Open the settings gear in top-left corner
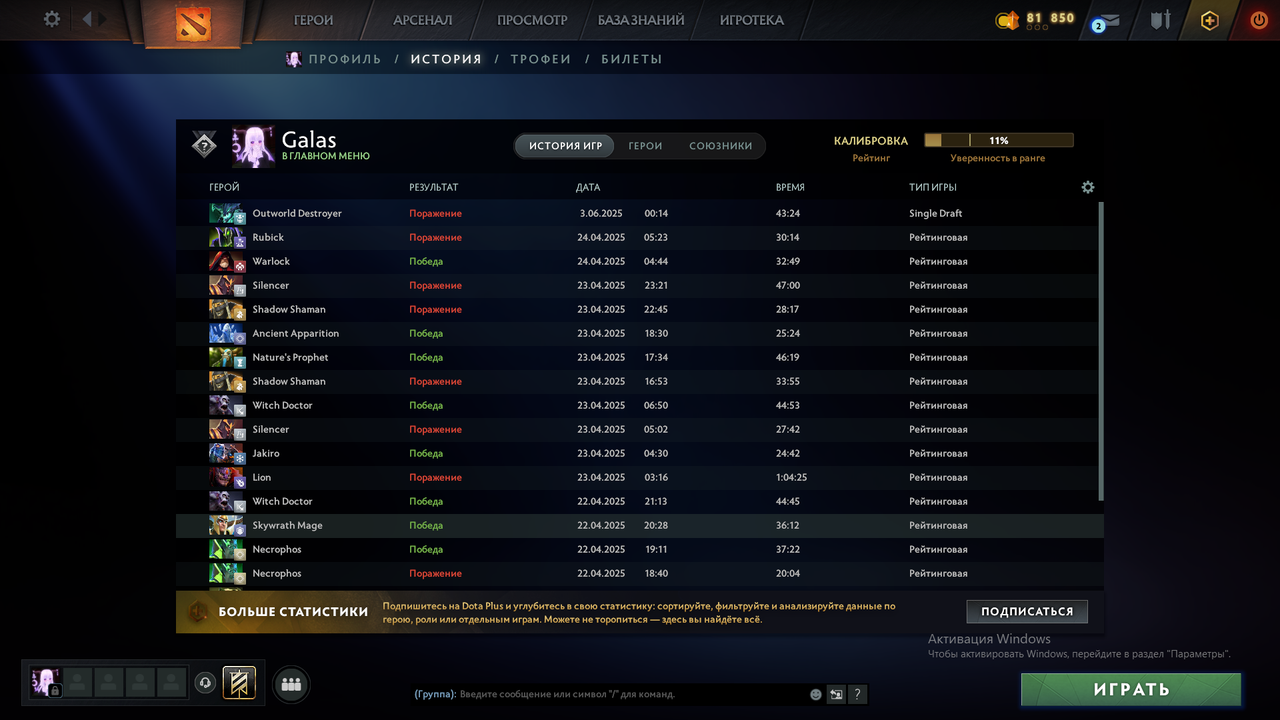Image resolution: width=1280 pixels, height=720 pixels. point(52,19)
